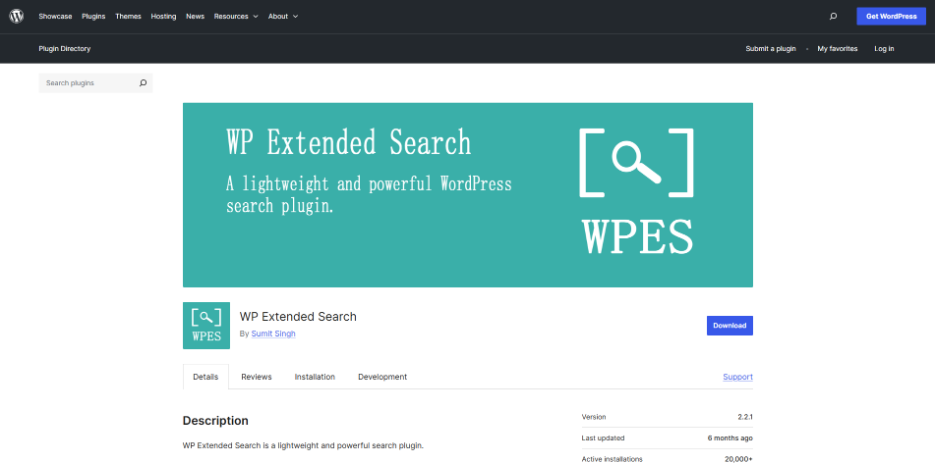
Task: Open Submit a plugin link
Action: [x=771, y=49]
